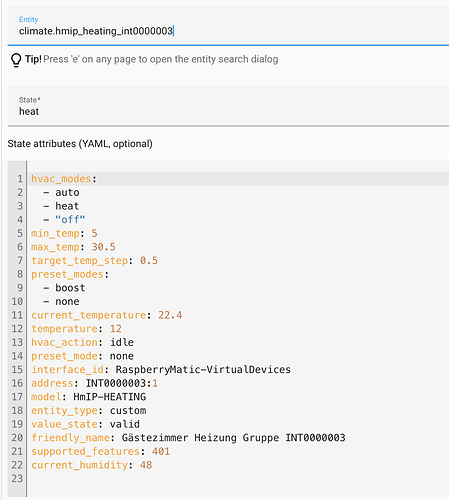This screenshot has height=500, width=449.
Task: Click the model HmIP-HEATING value
Action: 110,397
